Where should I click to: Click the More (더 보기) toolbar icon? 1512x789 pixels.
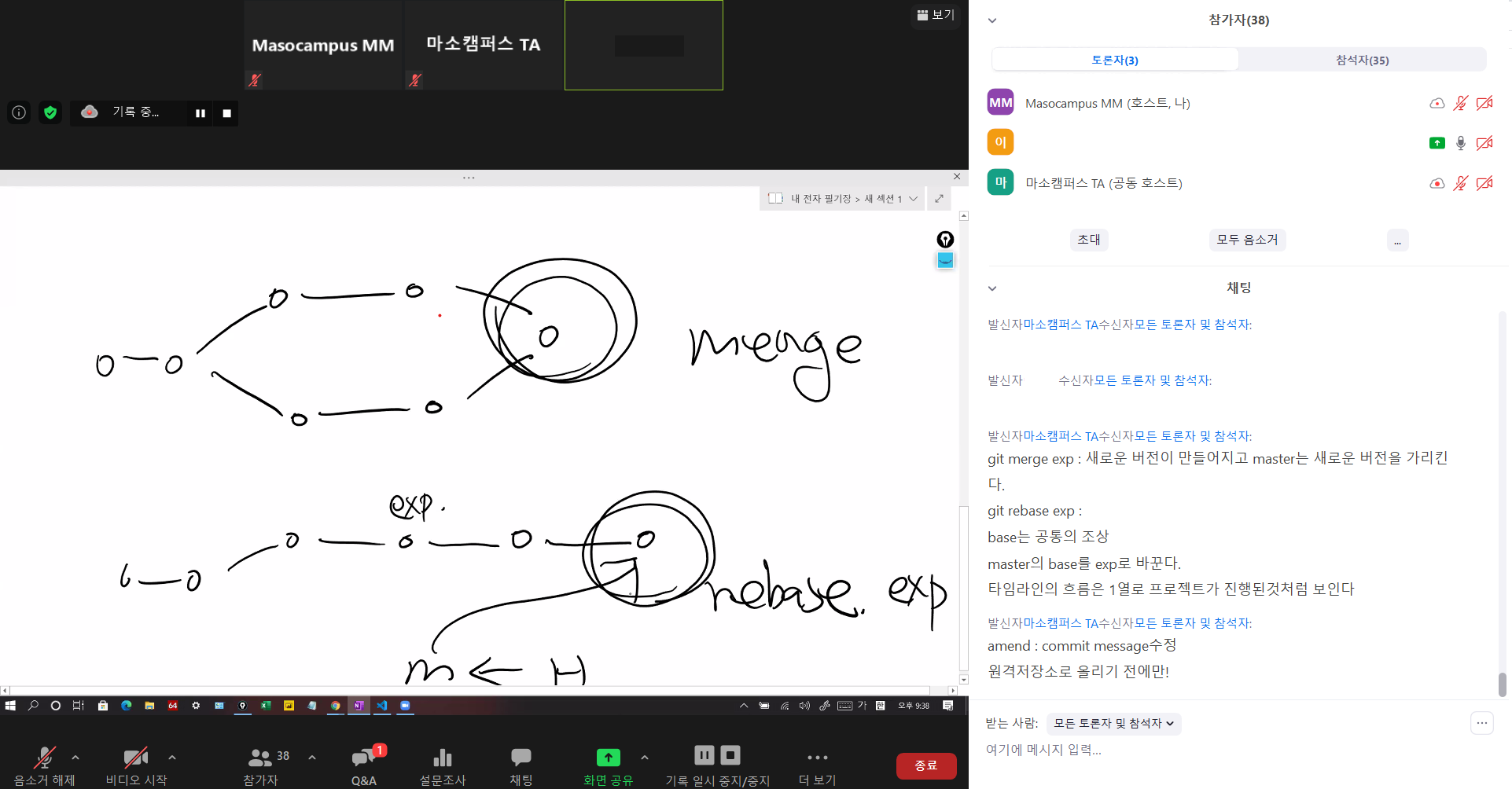(817, 758)
